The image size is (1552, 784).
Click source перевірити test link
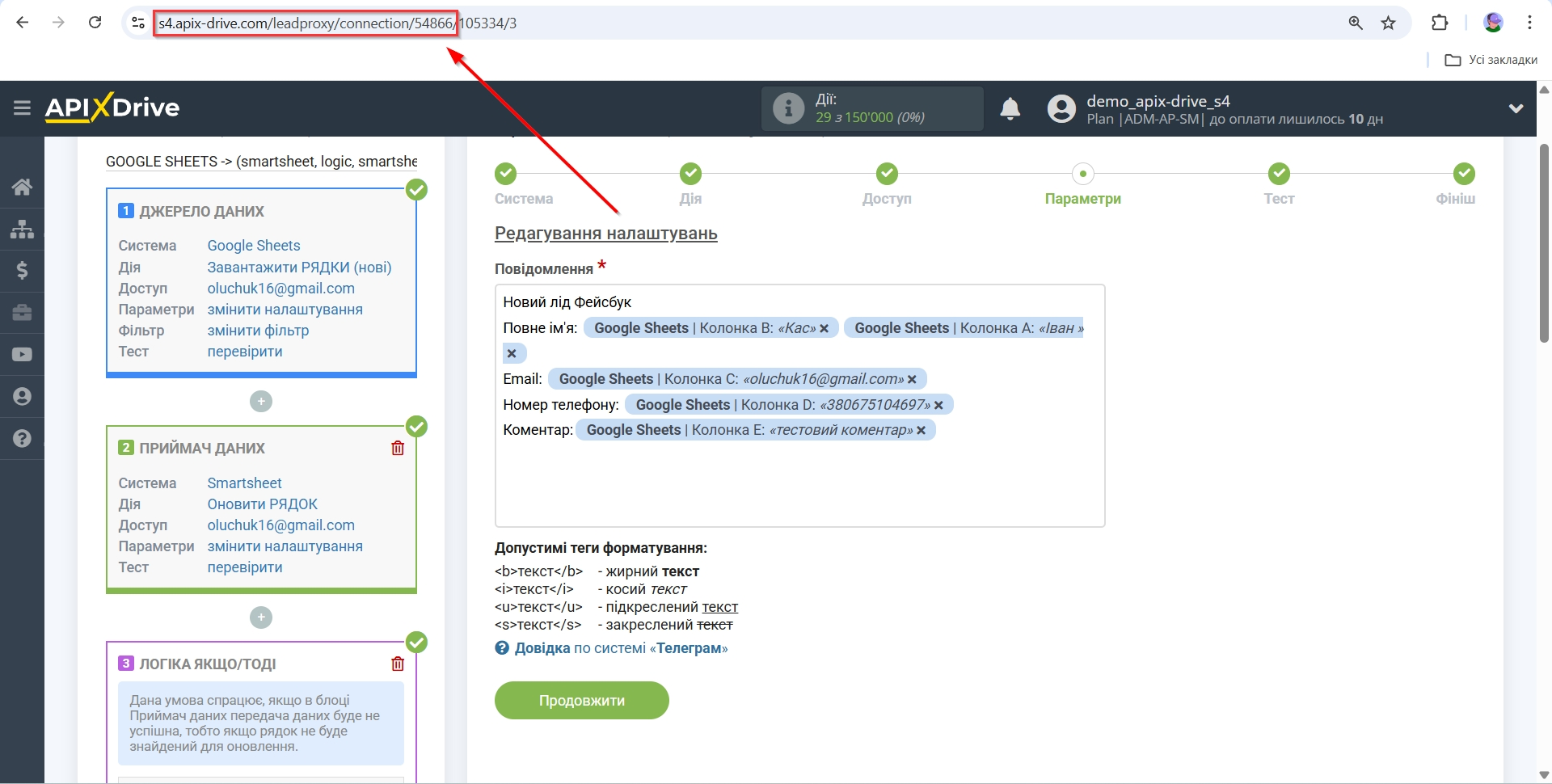pos(245,352)
